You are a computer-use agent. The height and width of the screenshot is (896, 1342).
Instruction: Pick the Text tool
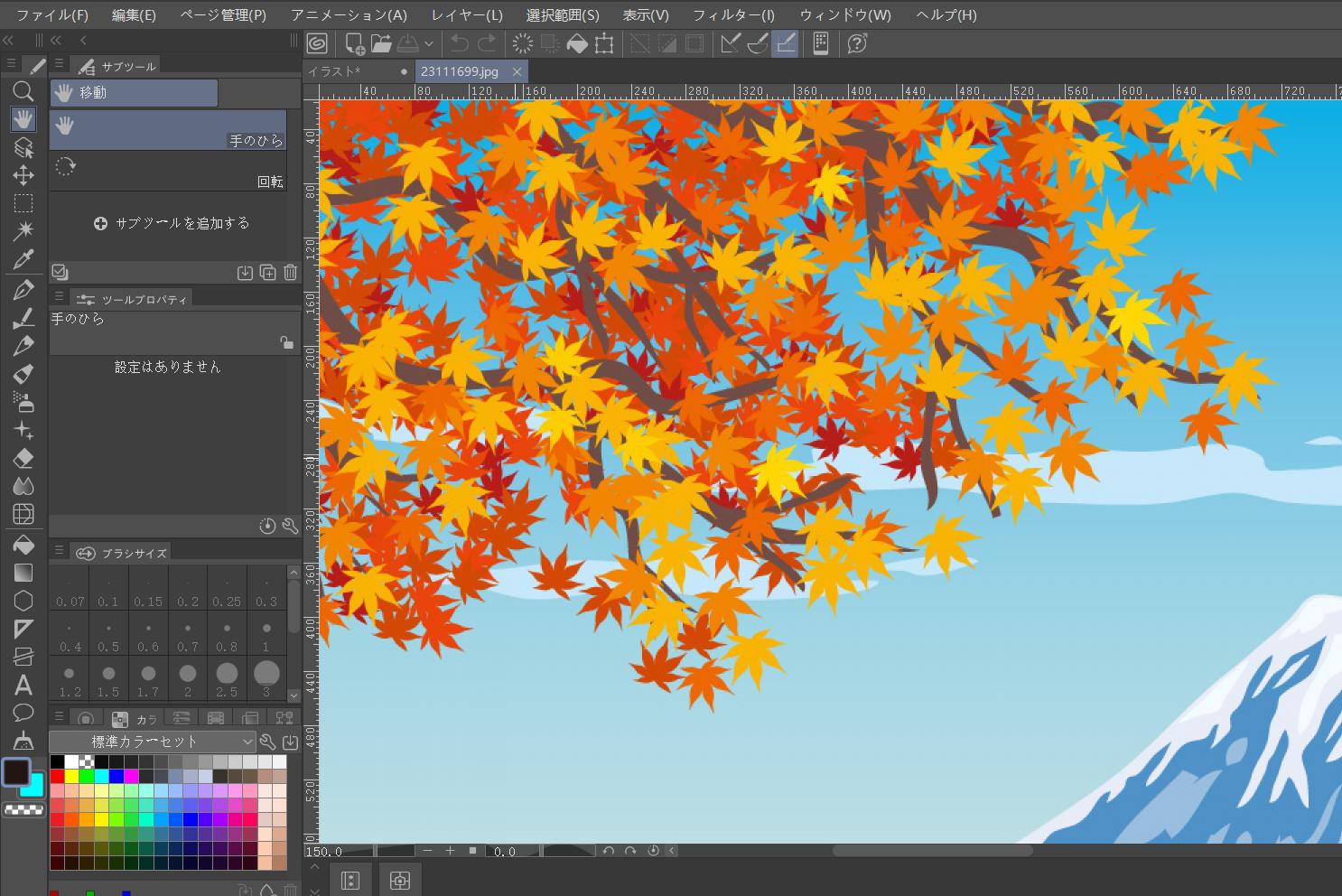(x=23, y=685)
